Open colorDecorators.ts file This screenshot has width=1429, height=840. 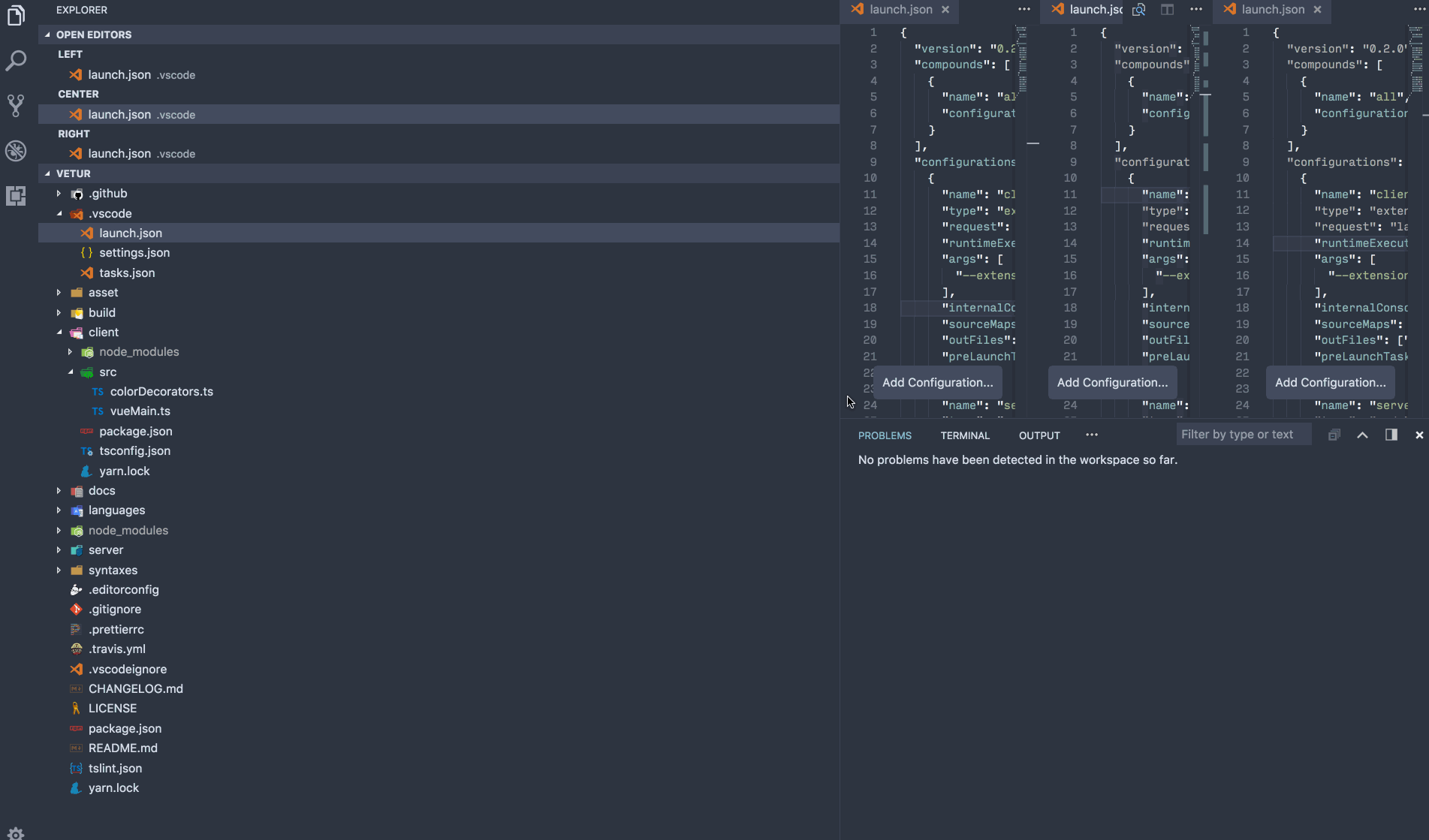pos(439,392)
